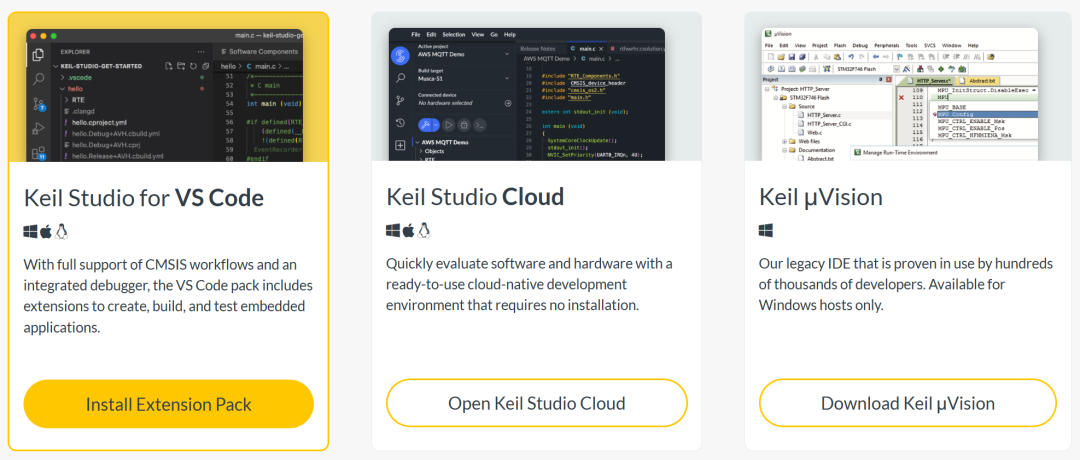Viewport: 1080px width, 460px height.
Task: Click the Linux penguin icon under Keil Studio Cloud
Action: point(424,230)
